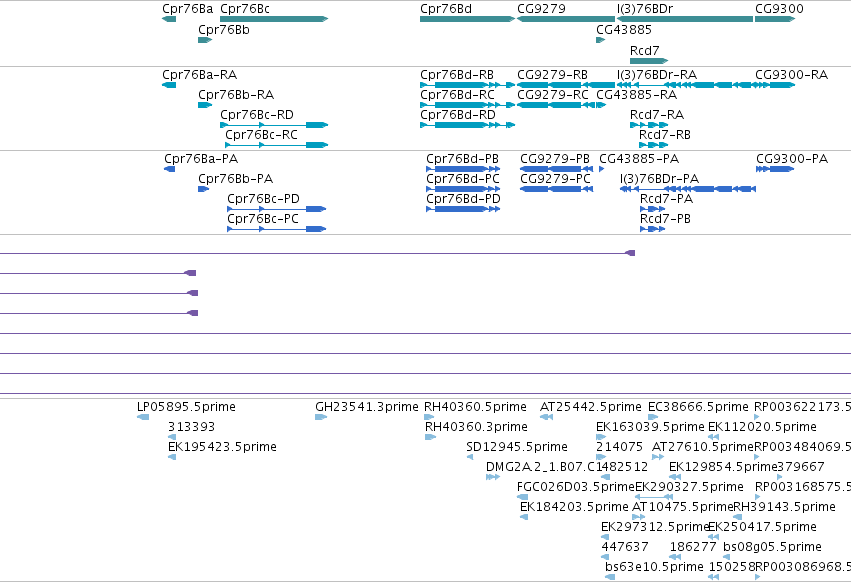This screenshot has width=851, height=582.
Task: Click the Cpr76Bd gene bar
Action: (467, 19)
